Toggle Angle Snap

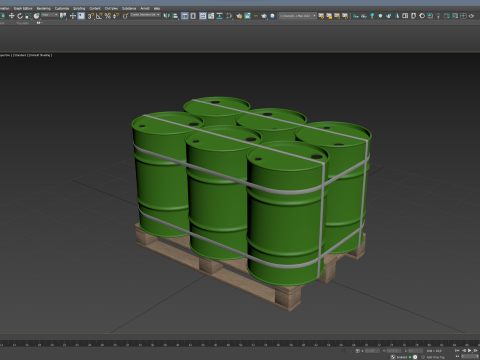[99, 16]
